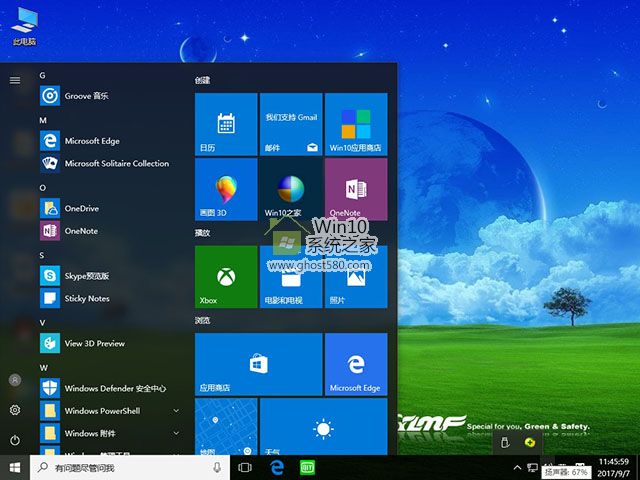Image resolution: width=640 pixels, height=480 pixels.
Task: Open 此电脑 desktop icon
Action: (x=24, y=25)
